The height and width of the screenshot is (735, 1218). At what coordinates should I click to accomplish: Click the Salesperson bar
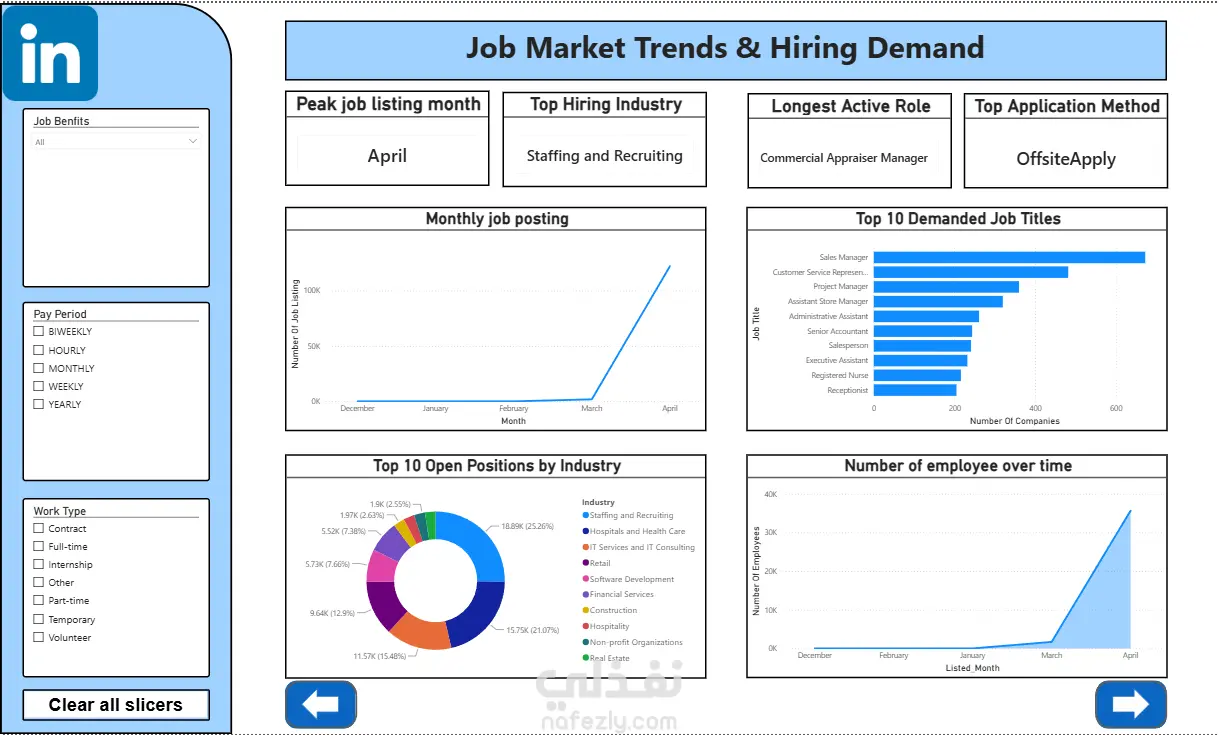[922, 345]
